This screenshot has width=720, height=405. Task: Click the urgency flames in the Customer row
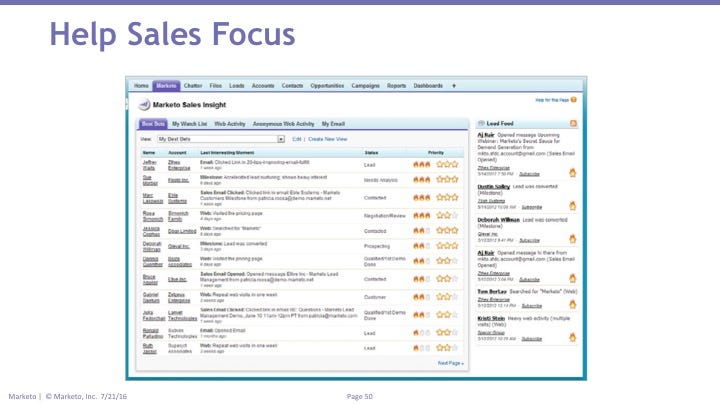[422, 297]
